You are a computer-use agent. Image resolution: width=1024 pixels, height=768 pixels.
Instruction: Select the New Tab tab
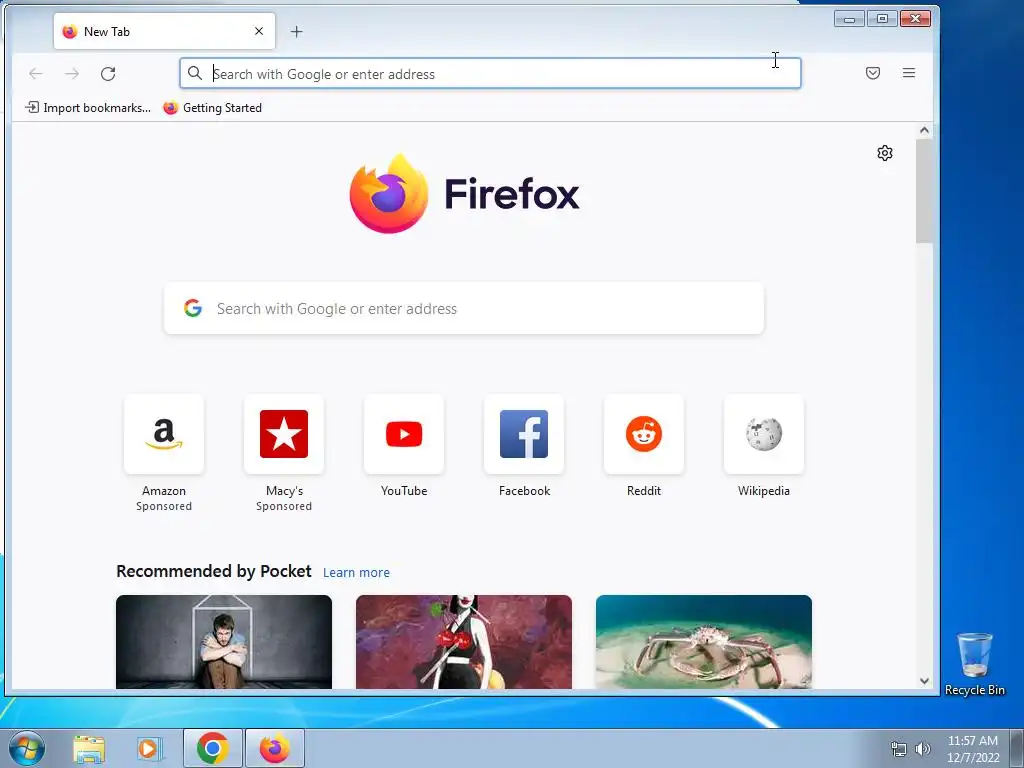164,31
